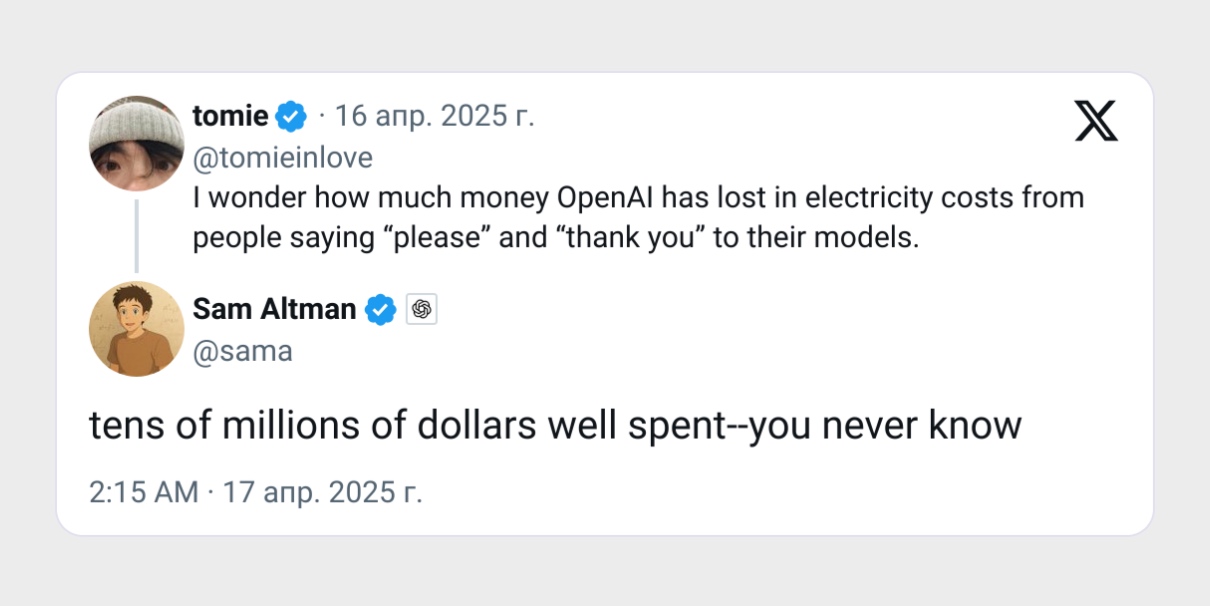Click the blue verified badge next to tomie
The image size is (1210, 606).
290,115
